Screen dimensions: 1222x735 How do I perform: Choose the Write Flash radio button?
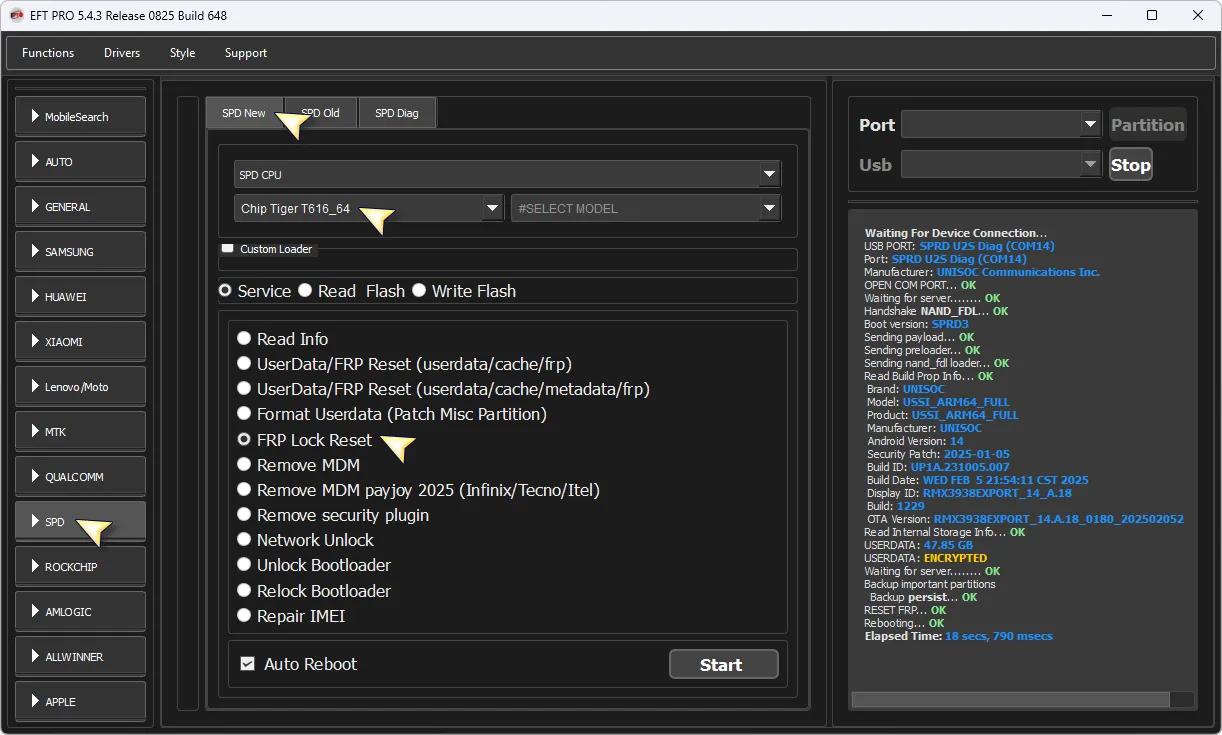pyautogui.click(x=419, y=291)
